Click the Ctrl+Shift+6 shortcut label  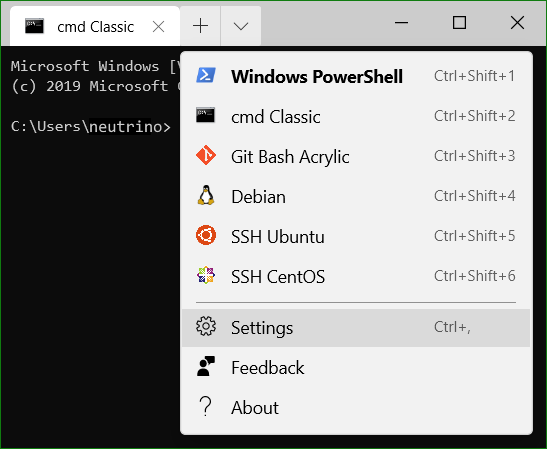pyautogui.click(x=474, y=276)
